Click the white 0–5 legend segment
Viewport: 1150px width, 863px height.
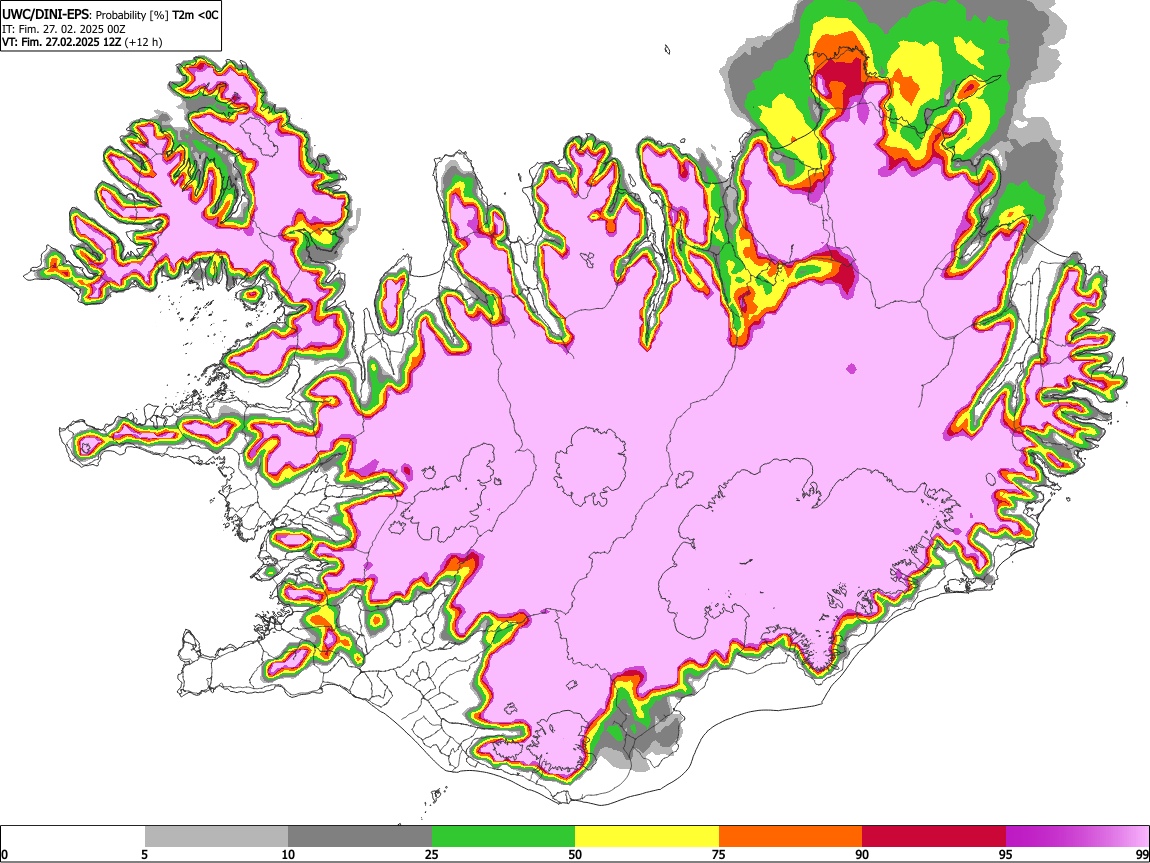[73, 837]
